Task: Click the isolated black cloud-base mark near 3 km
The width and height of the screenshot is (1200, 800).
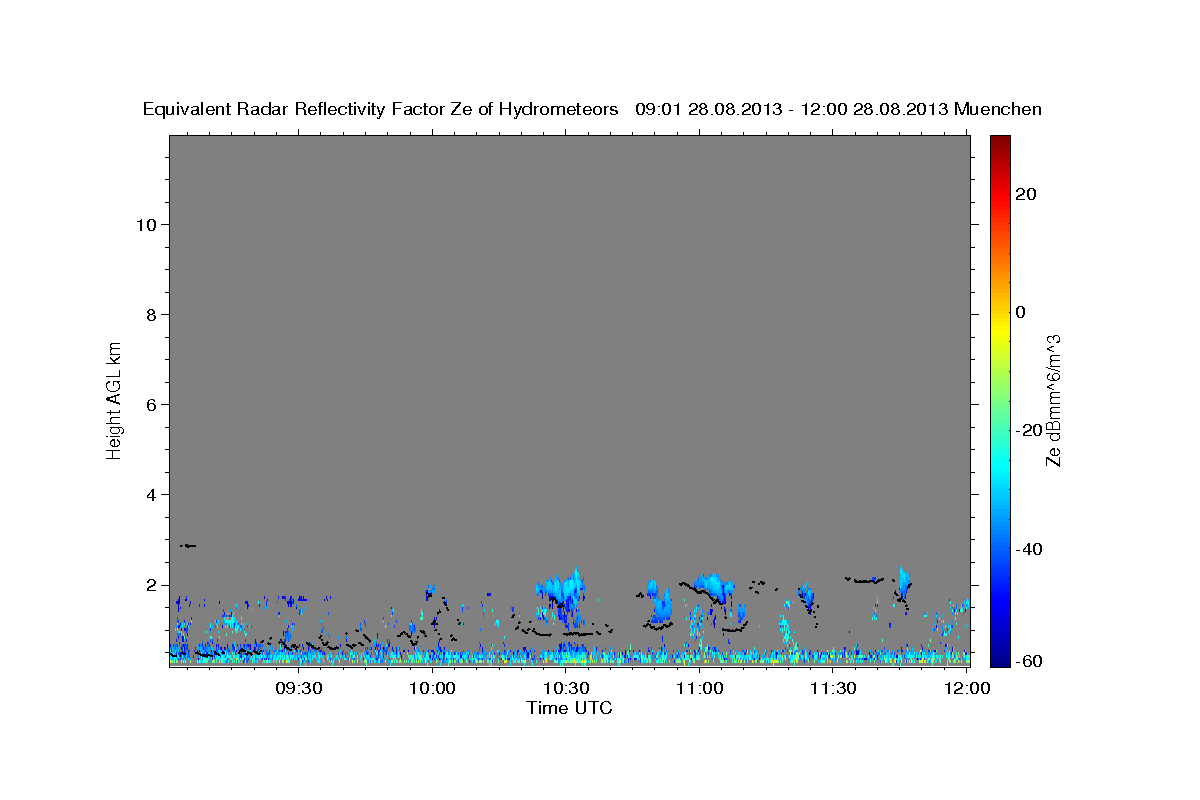Action: pos(188,546)
